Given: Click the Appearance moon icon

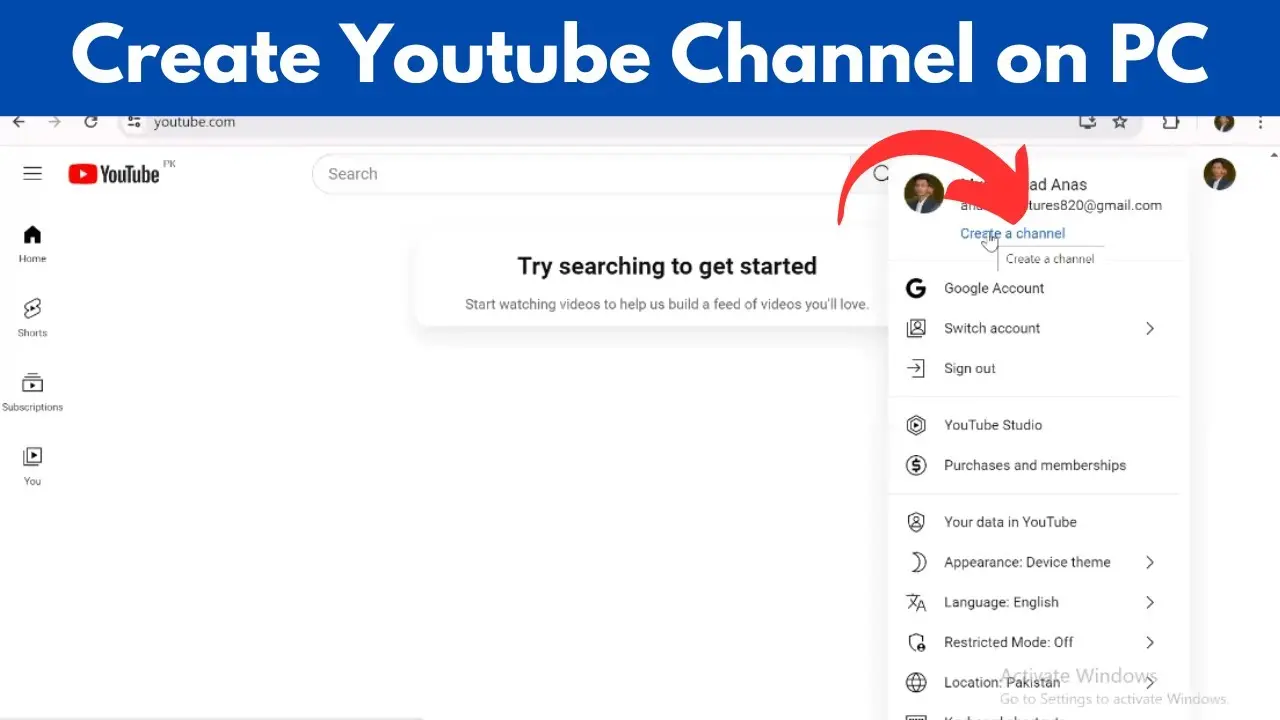Looking at the screenshot, I should pyautogui.click(x=916, y=562).
